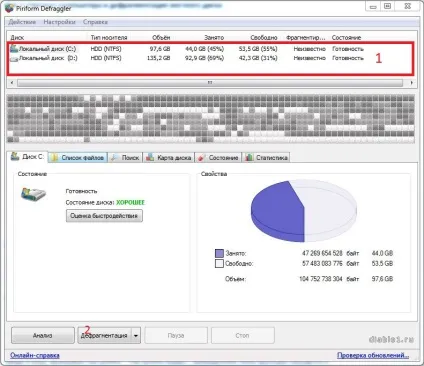This screenshot has height=366, width=424.
Task: Open the Проверка обновлений link
Action: pyautogui.click(x=373, y=355)
